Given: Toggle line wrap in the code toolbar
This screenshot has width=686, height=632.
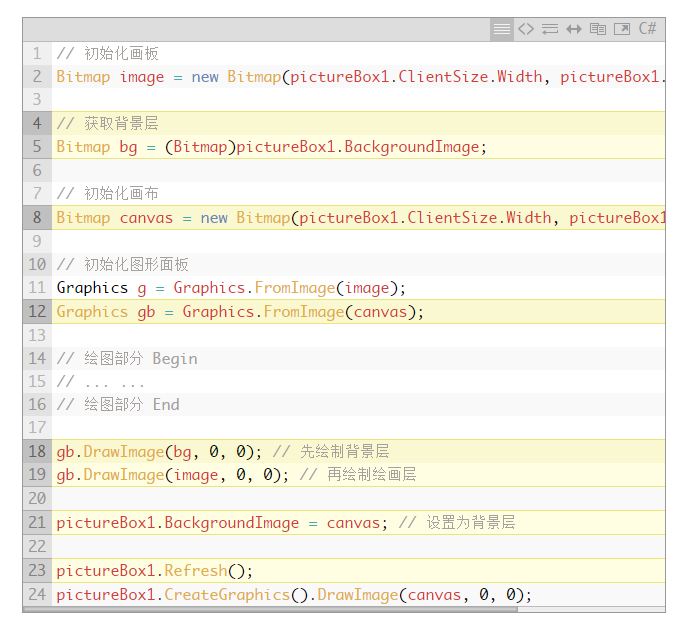Looking at the screenshot, I should [x=550, y=29].
